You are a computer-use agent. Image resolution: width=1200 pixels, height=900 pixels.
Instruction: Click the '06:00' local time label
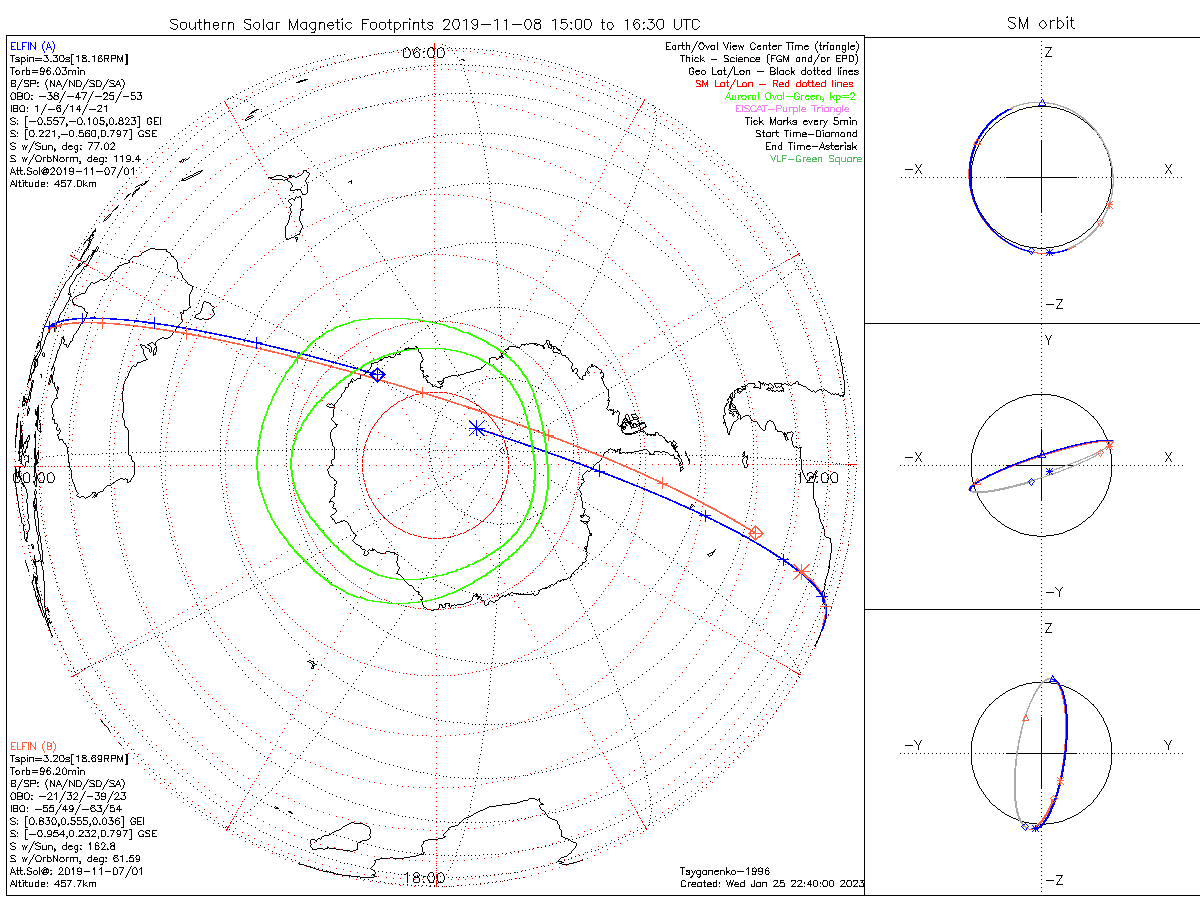(423, 52)
